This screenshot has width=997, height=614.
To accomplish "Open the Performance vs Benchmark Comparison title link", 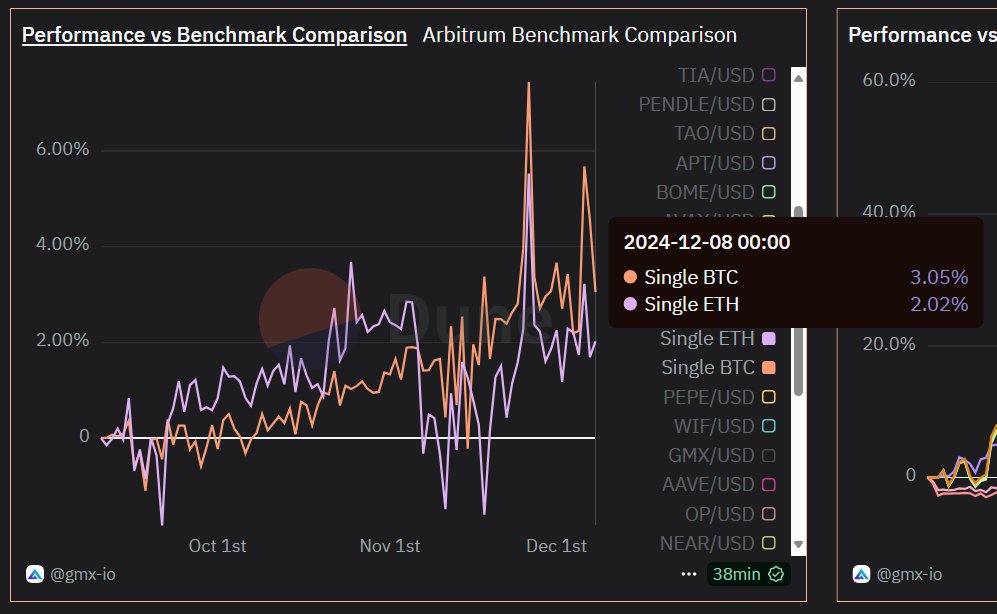I will point(214,35).
